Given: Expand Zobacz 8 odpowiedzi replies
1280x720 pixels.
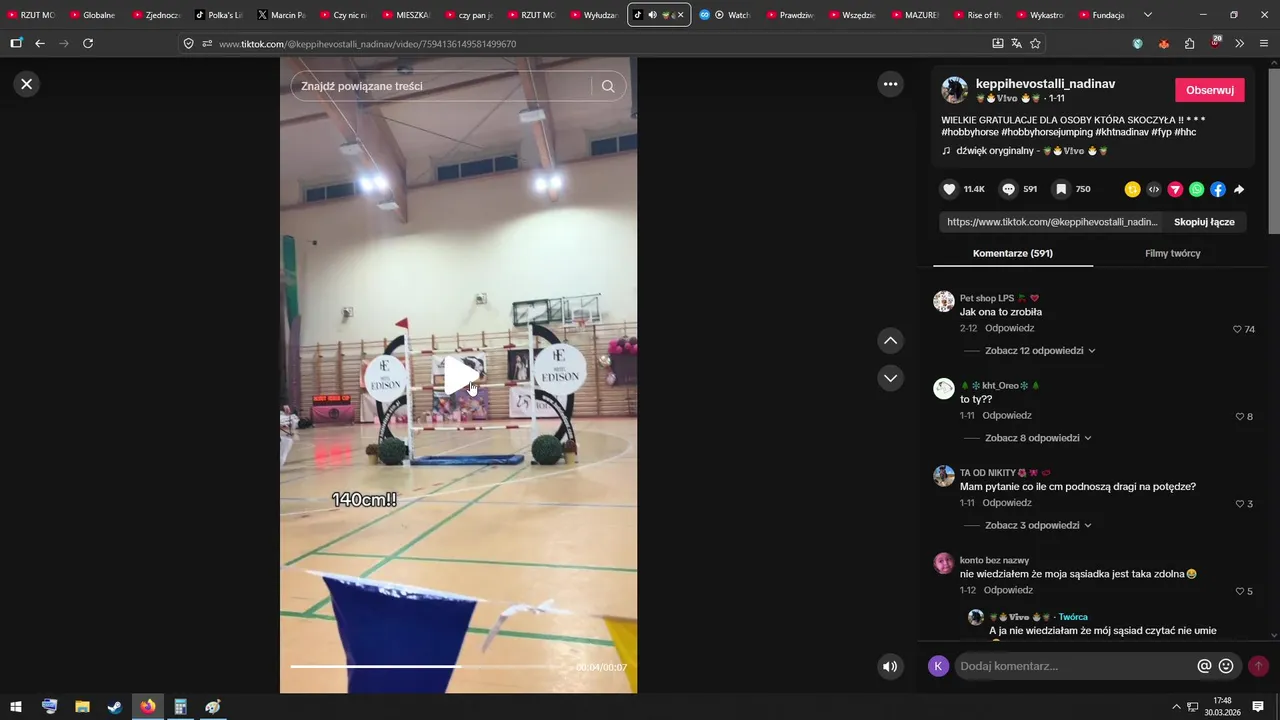Looking at the screenshot, I should pyautogui.click(x=1037, y=438).
